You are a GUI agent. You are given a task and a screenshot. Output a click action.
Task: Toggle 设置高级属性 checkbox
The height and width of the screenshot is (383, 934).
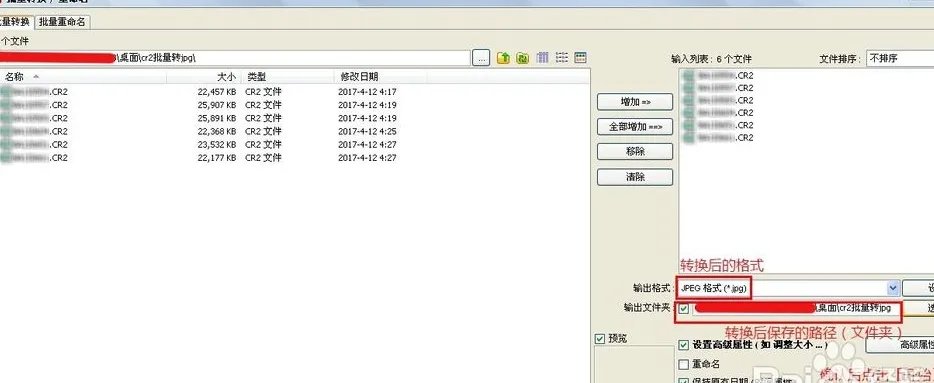684,345
